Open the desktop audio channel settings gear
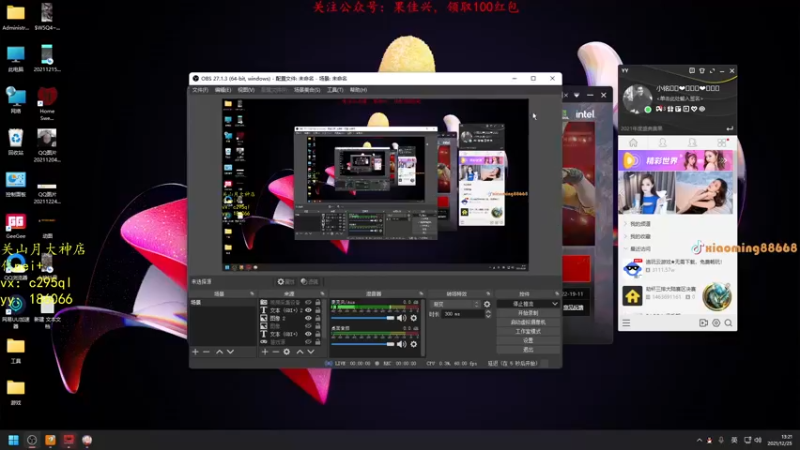This screenshot has height=450, width=800. [x=414, y=344]
